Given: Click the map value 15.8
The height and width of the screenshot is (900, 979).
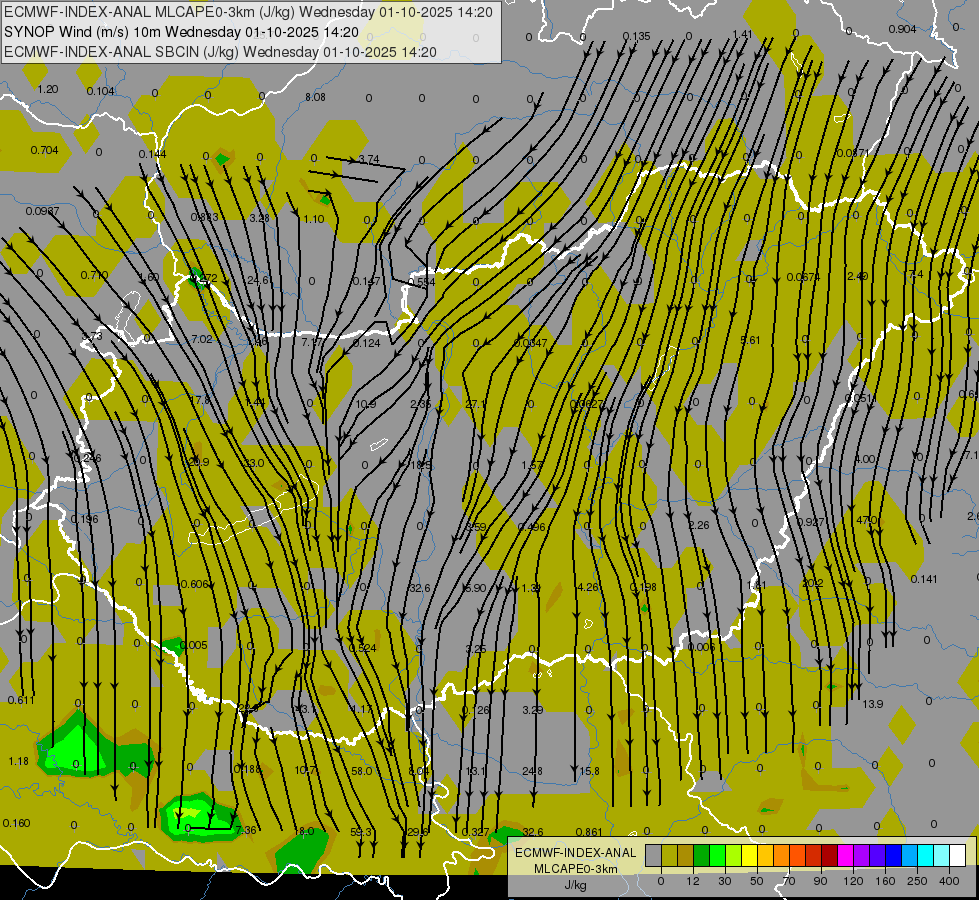Looking at the screenshot, I should tap(589, 771).
